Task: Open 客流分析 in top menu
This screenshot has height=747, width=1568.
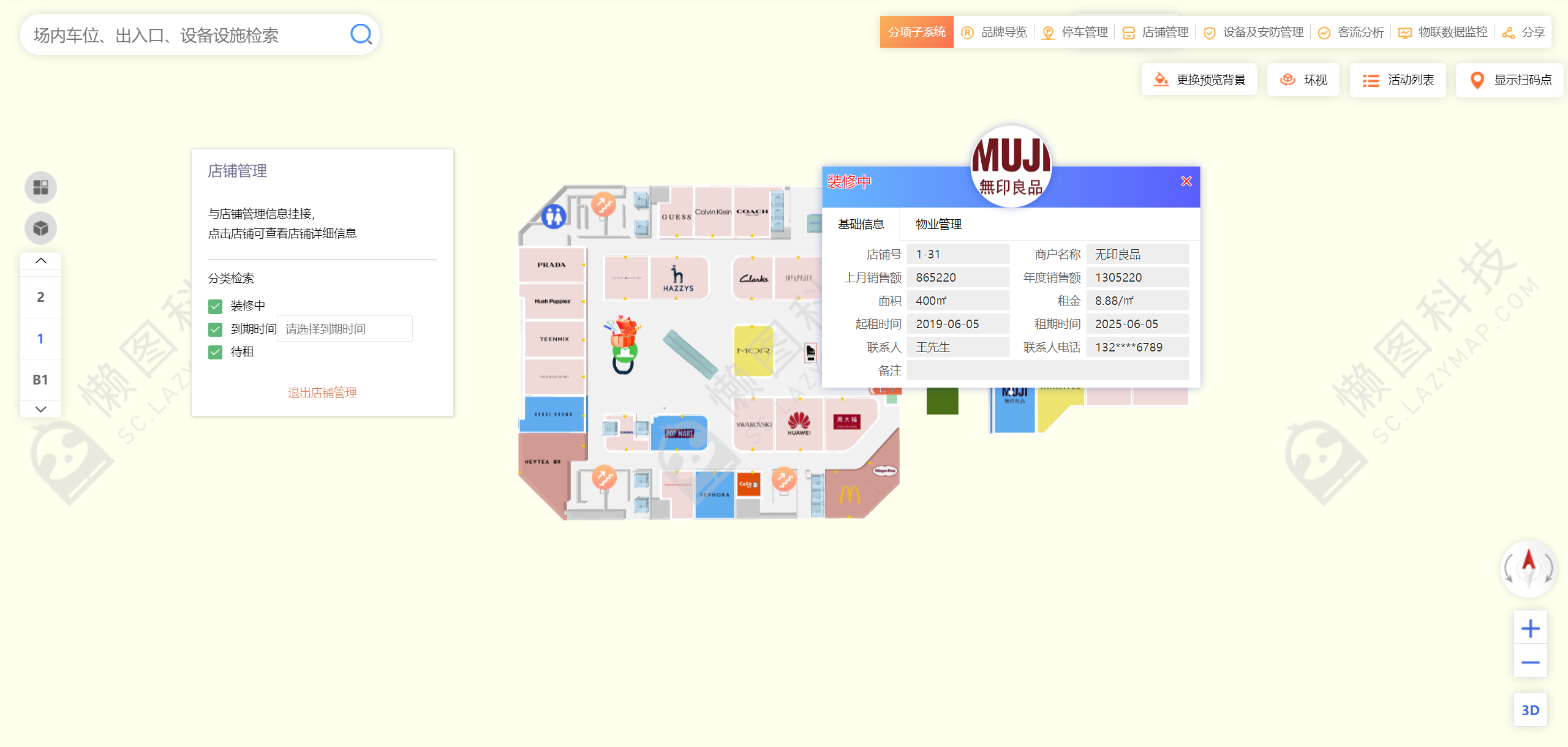Action: pos(1351,32)
